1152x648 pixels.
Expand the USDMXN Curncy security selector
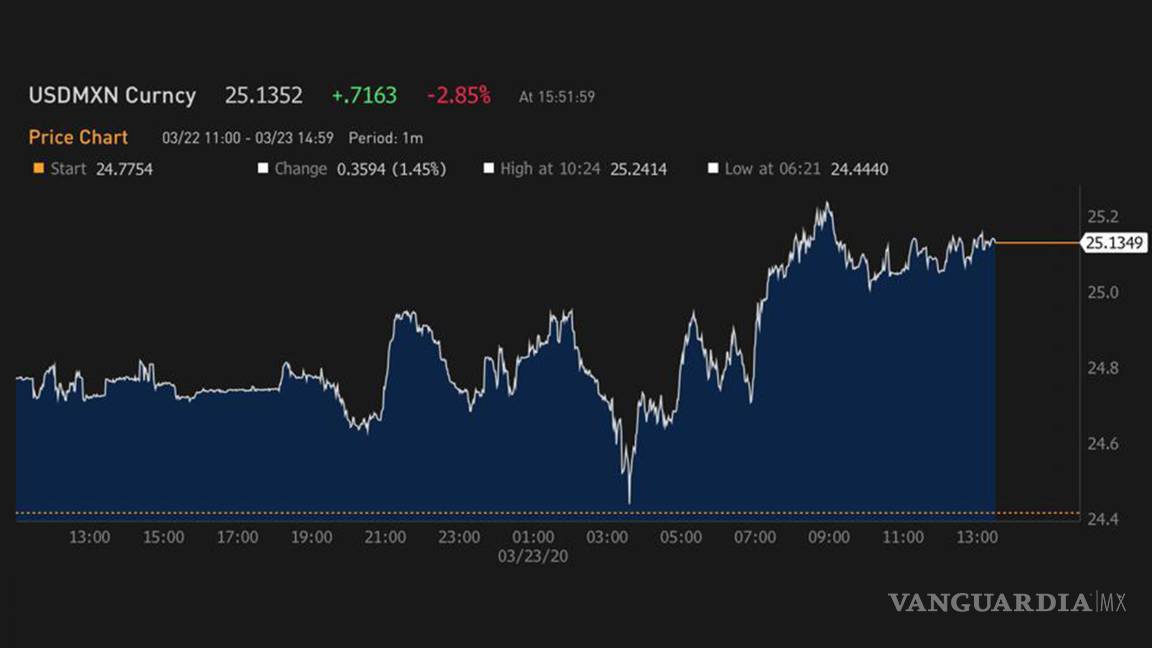(111, 95)
